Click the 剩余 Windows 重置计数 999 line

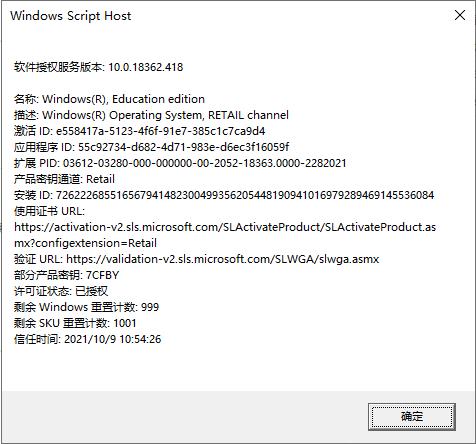tap(86, 307)
